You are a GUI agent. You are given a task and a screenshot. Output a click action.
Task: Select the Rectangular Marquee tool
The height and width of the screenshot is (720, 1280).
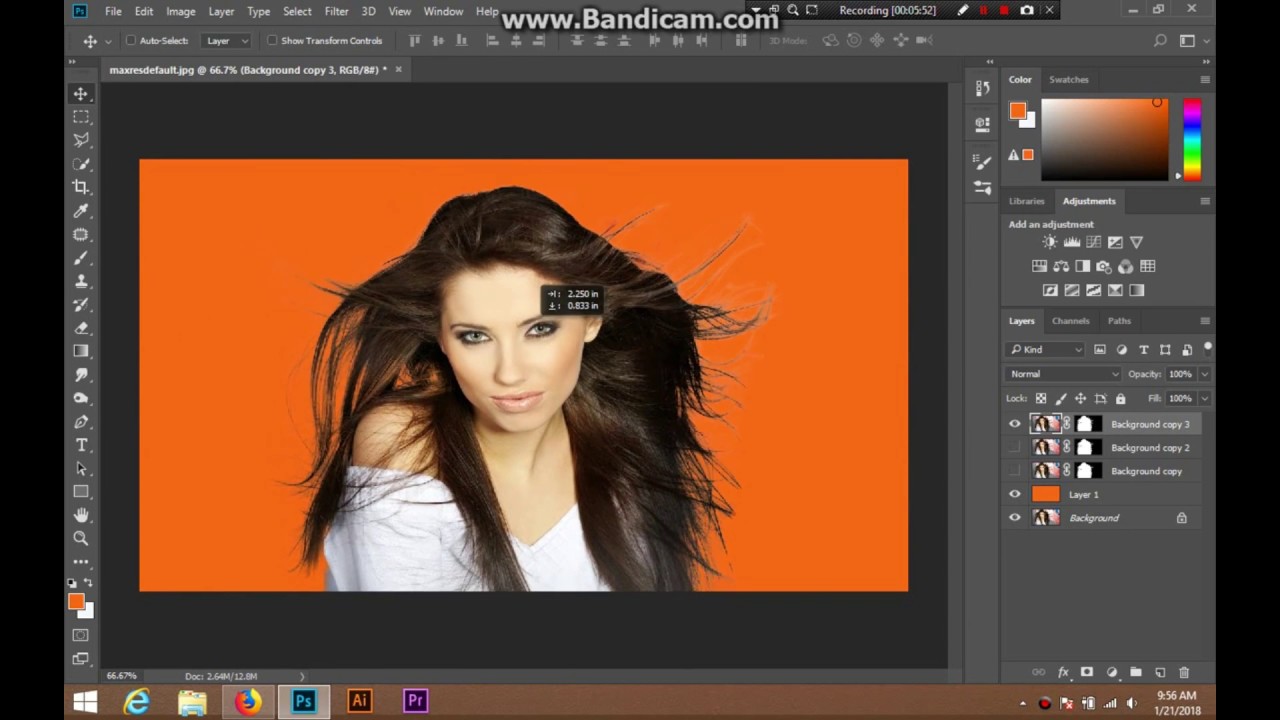pos(81,117)
